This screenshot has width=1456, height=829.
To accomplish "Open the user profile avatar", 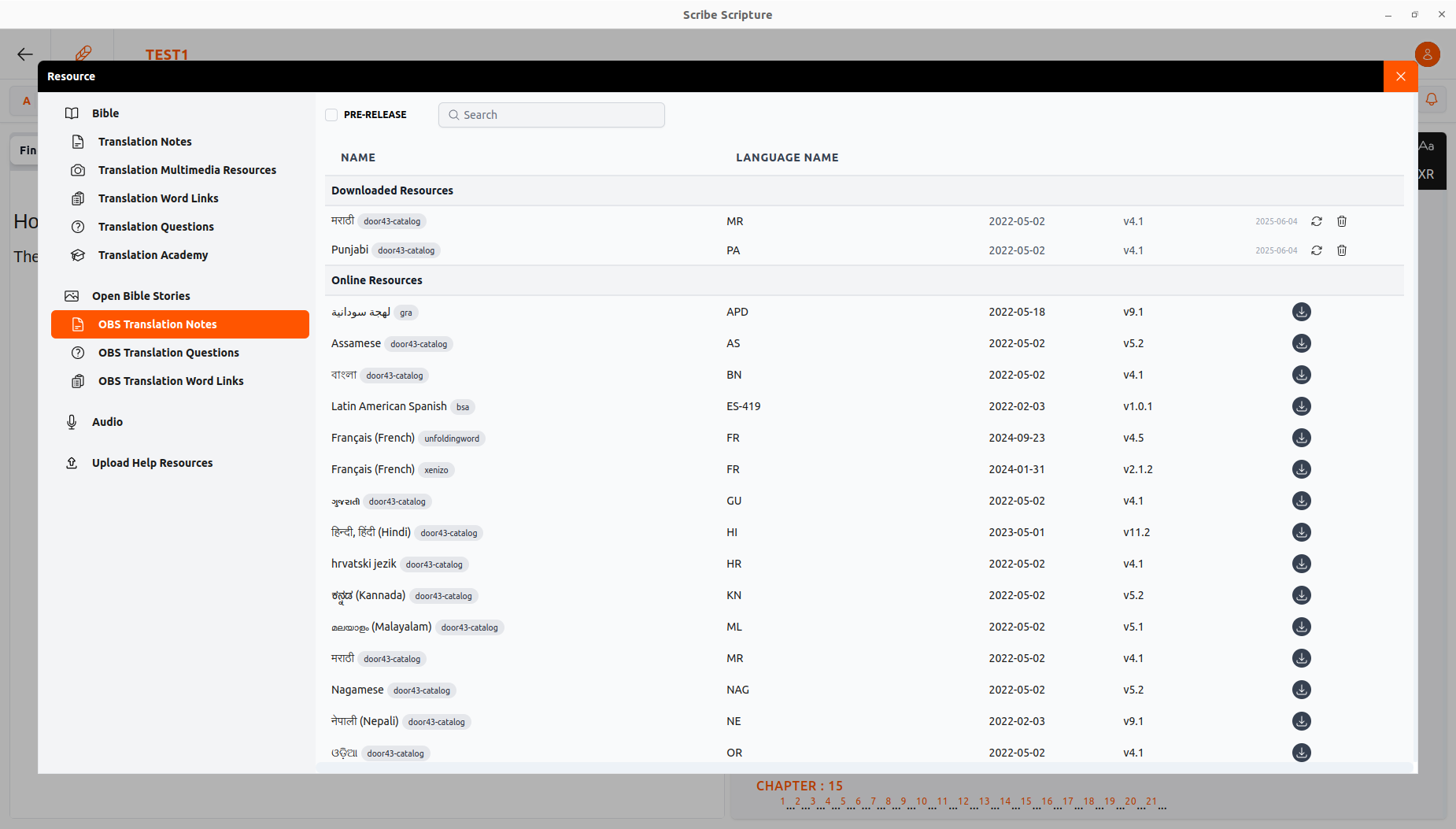I will coord(1428,54).
